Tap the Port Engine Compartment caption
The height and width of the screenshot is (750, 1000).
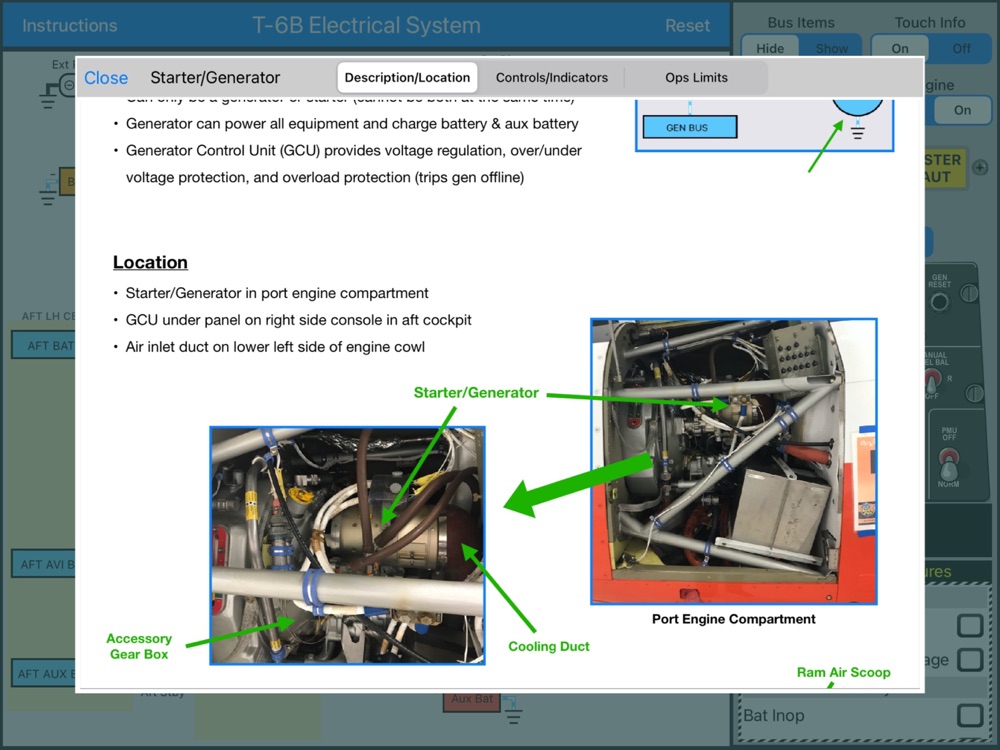click(733, 619)
